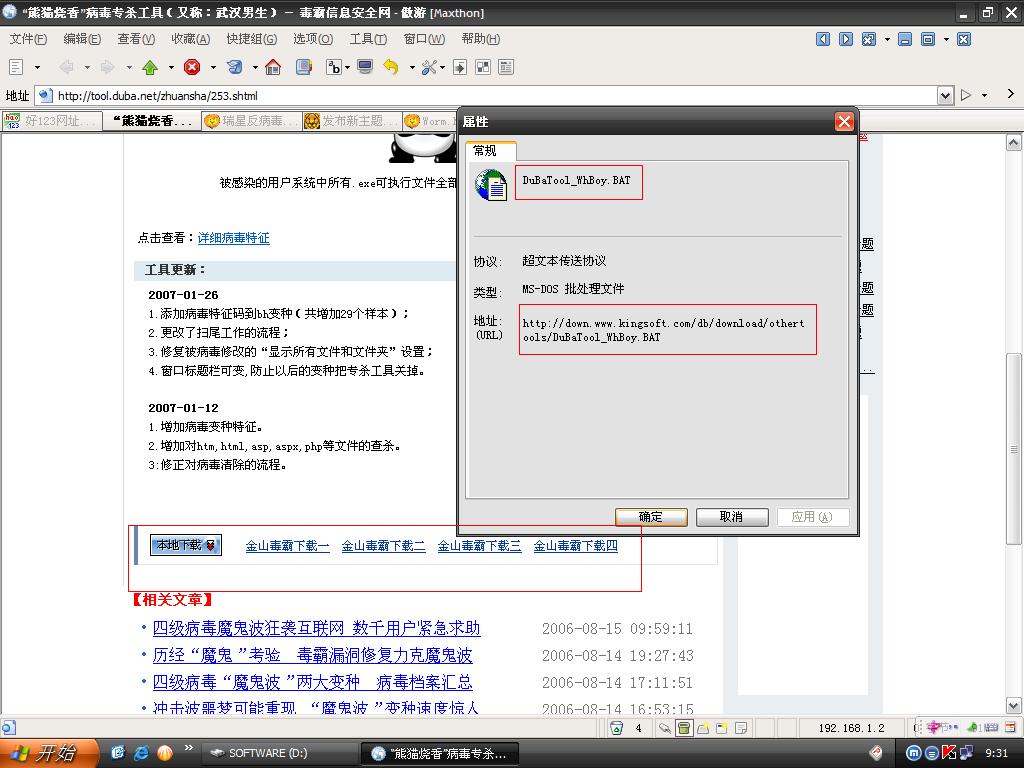Viewport: 1024px width, 768px height.
Task: Click the Maxthon tray icon in system tray
Action: pos(914,753)
